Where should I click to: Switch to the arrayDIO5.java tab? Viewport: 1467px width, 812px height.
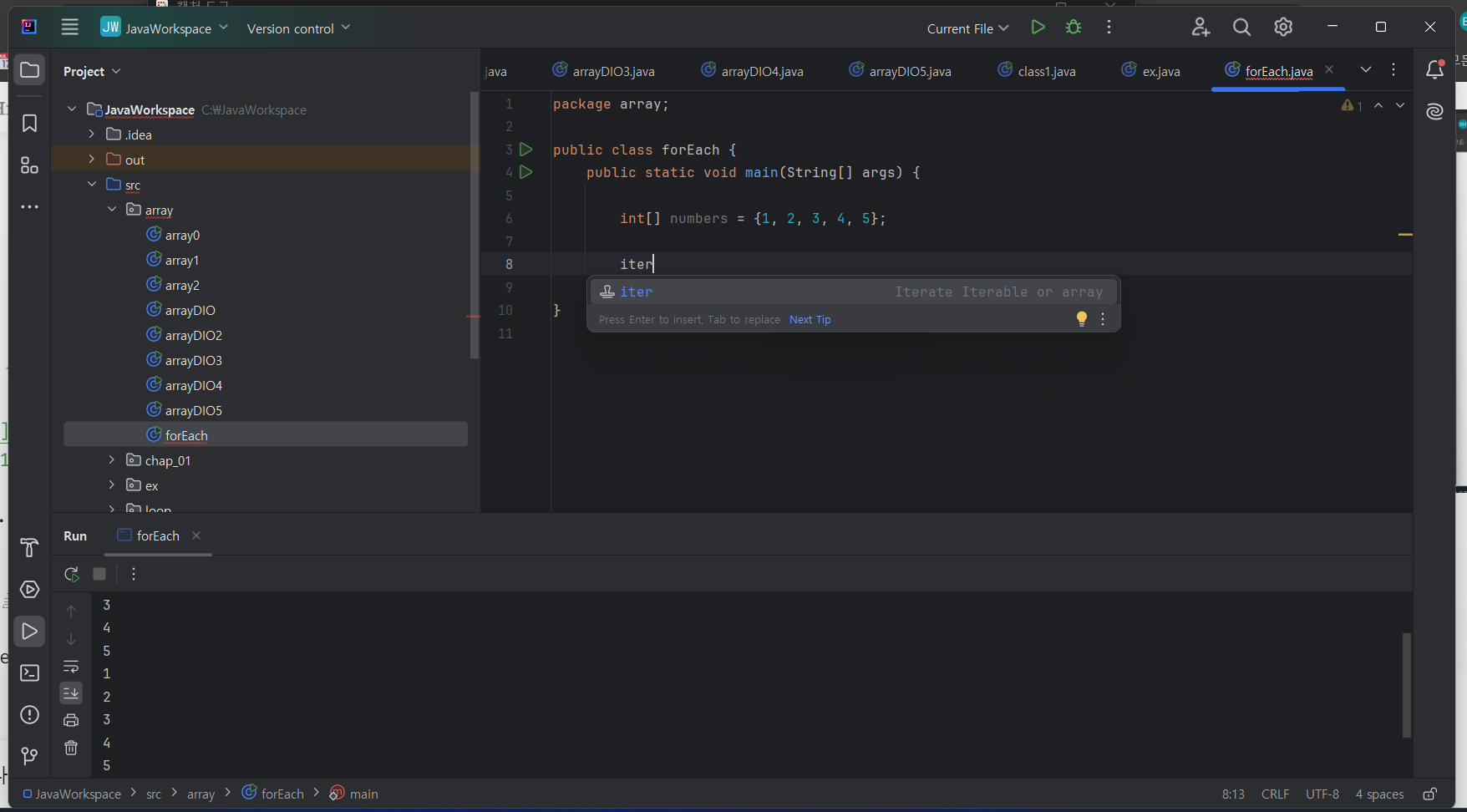coord(901,71)
